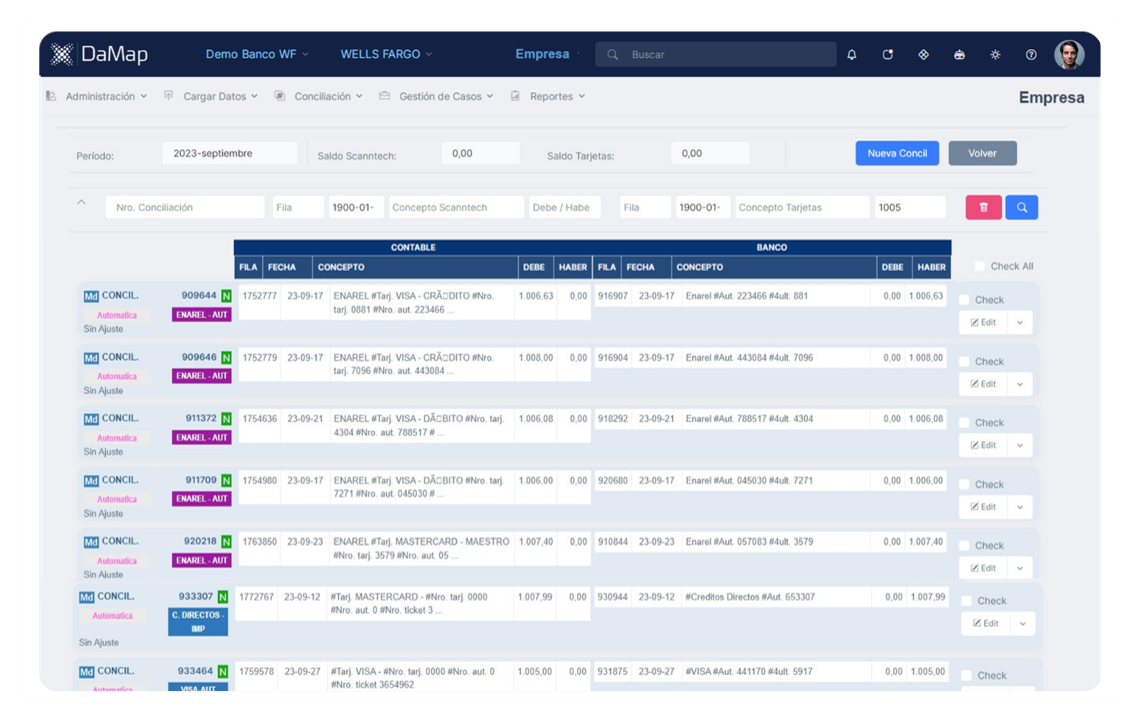Run the blue magnifier search icon
The height and width of the screenshot is (725, 1139).
click(1021, 206)
